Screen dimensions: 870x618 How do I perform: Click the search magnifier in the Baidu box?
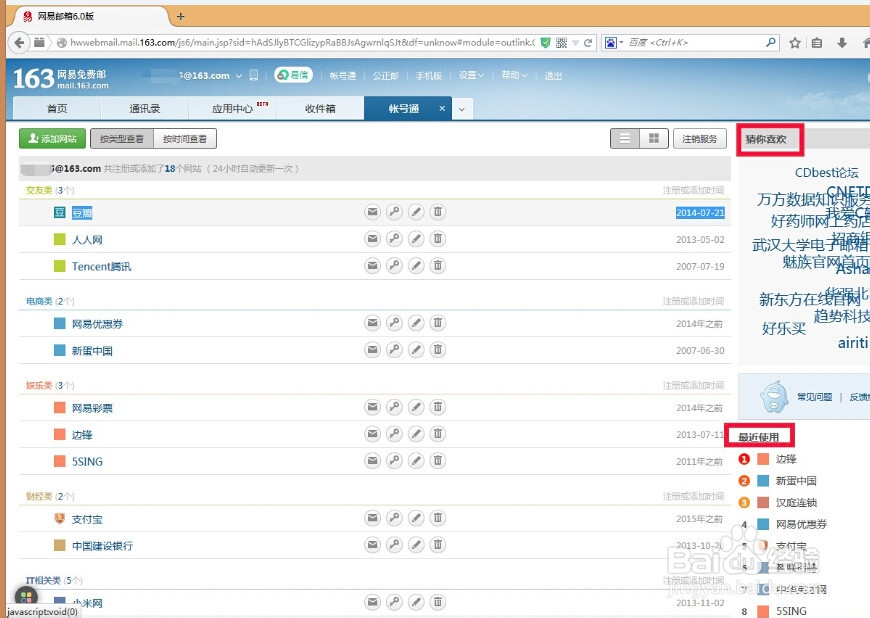(770, 42)
